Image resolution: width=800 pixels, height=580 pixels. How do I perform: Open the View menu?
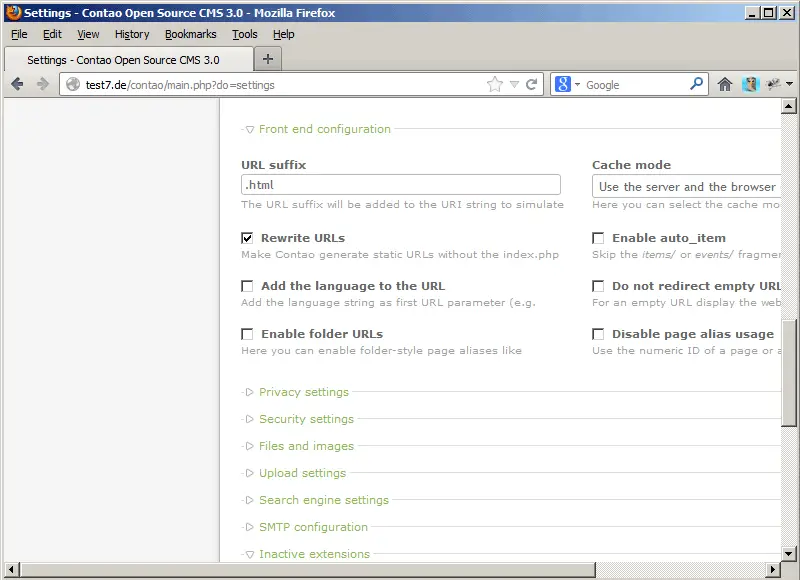tap(88, 34)
